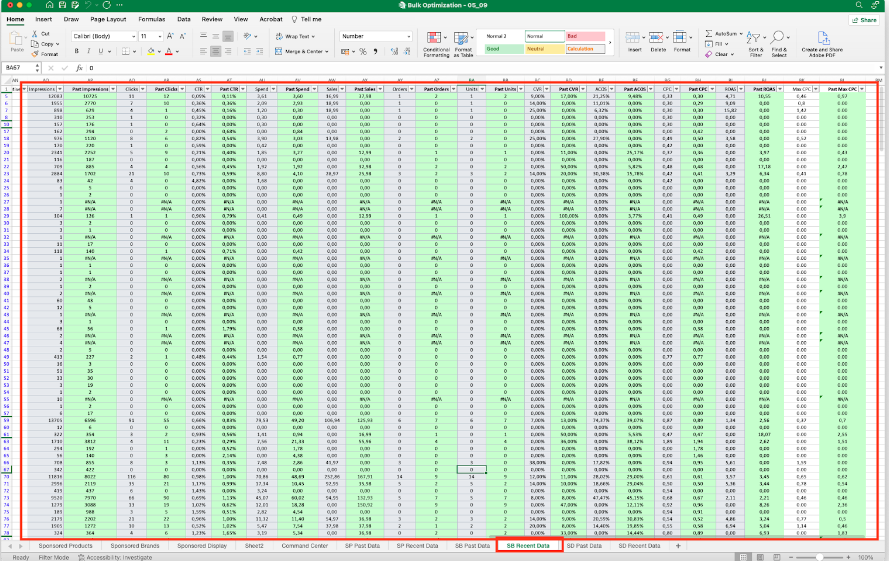Image resolution: width=889 pixels, height=561 pixels.
Task: Toggle Italic formatting
Action: coord(88,51)
